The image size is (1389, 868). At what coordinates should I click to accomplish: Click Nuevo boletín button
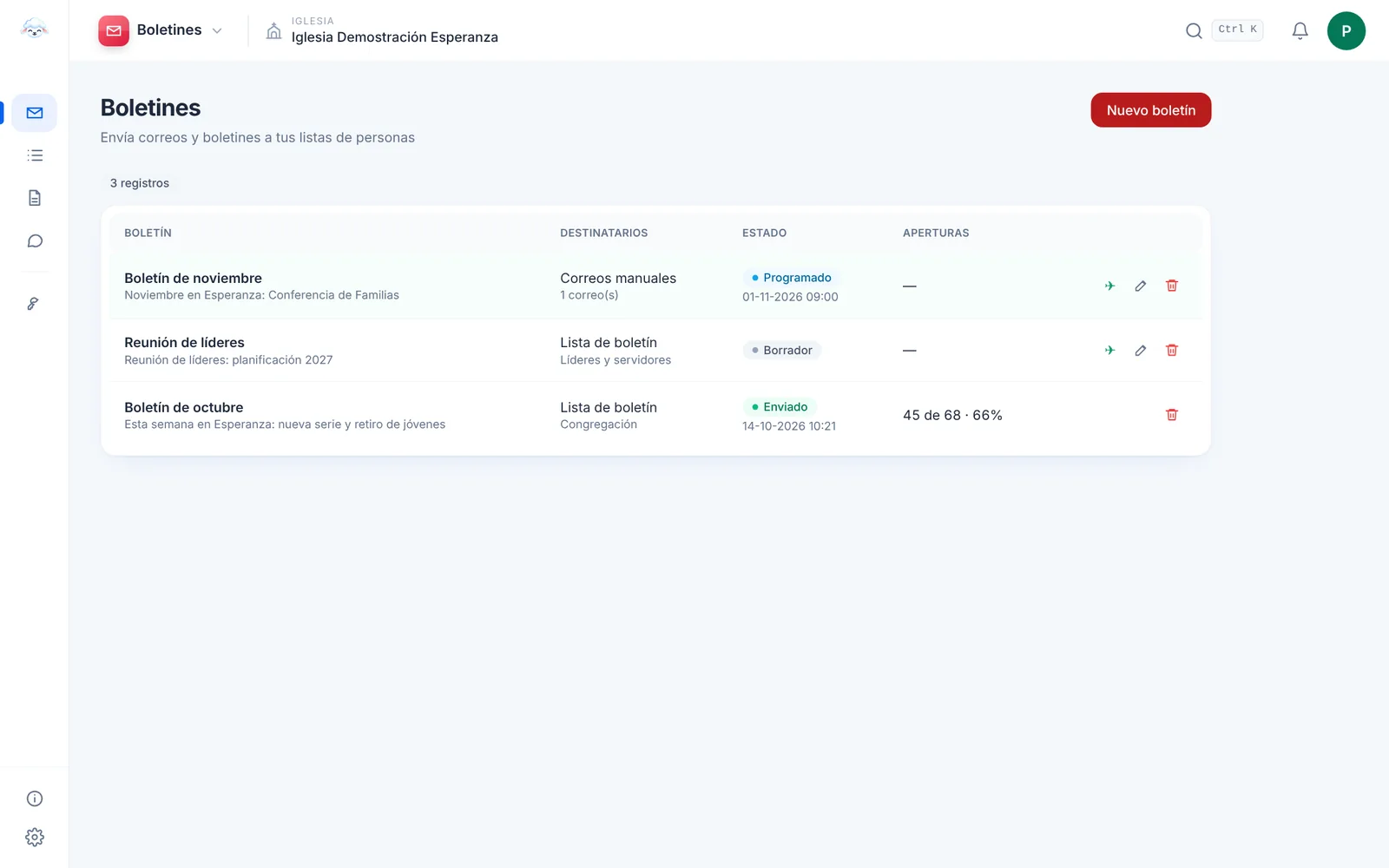click(x=1150, y=110)
